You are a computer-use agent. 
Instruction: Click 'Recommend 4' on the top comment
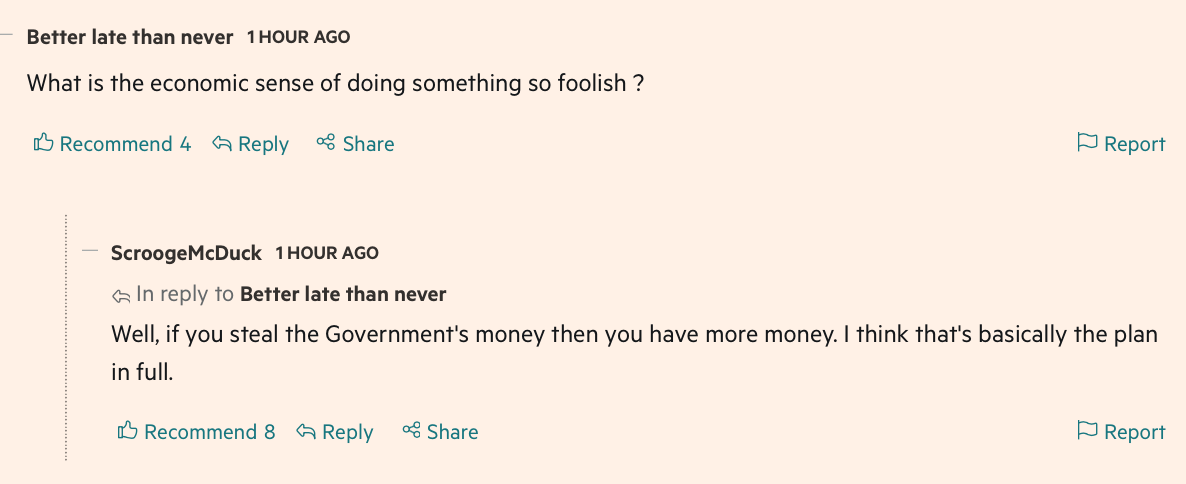pyautogui.click(x=113, y=143)
